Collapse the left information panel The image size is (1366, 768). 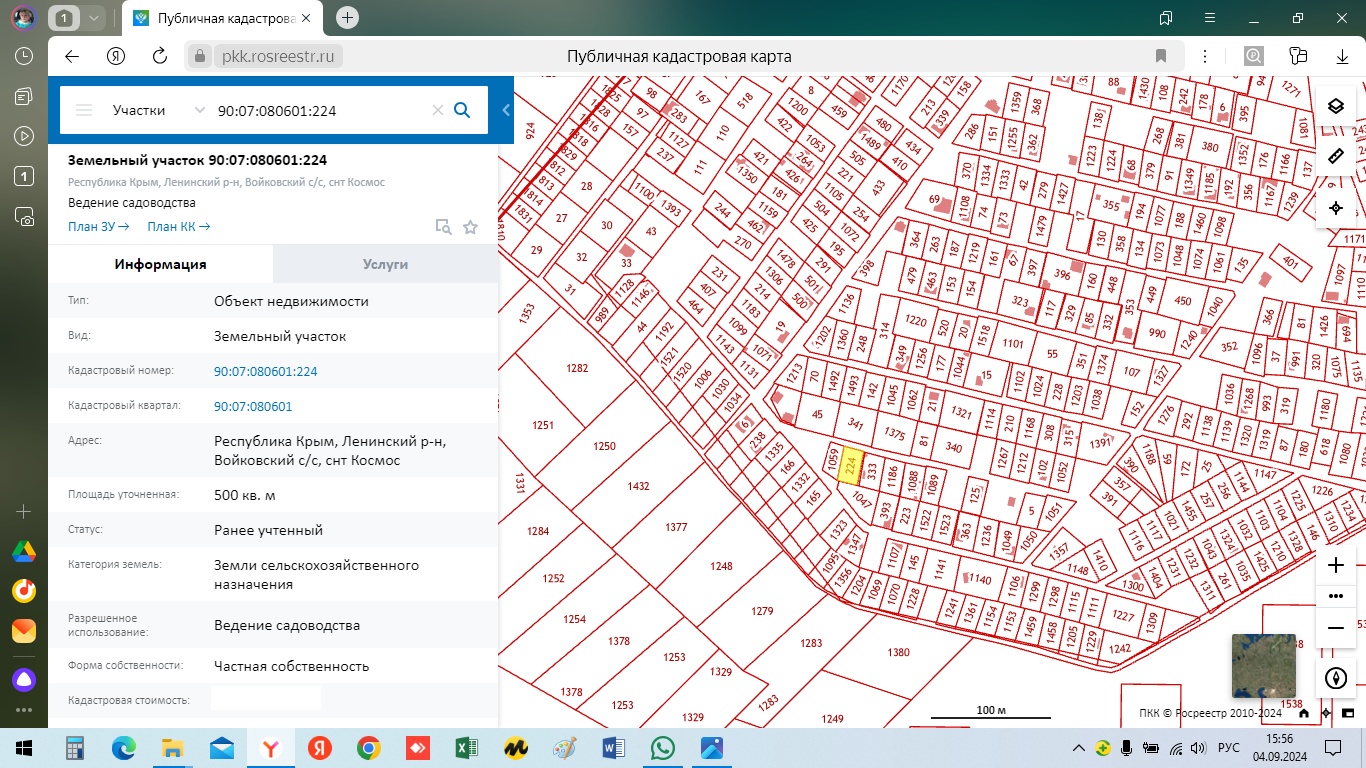[506, 110]
